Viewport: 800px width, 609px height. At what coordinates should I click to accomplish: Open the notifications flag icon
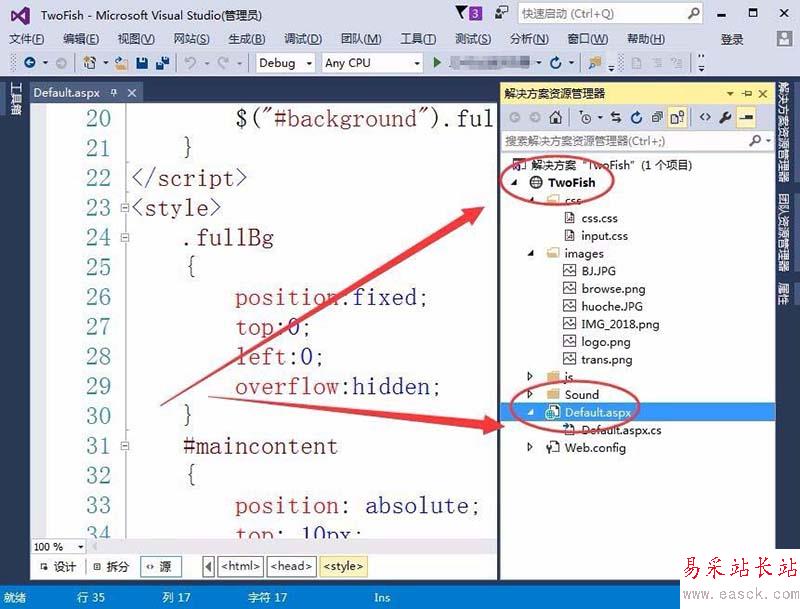tap(461, 12)
